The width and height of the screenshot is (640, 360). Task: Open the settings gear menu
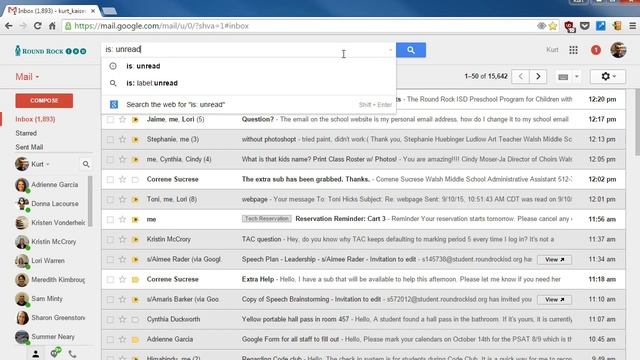click(x=608, y=76)
